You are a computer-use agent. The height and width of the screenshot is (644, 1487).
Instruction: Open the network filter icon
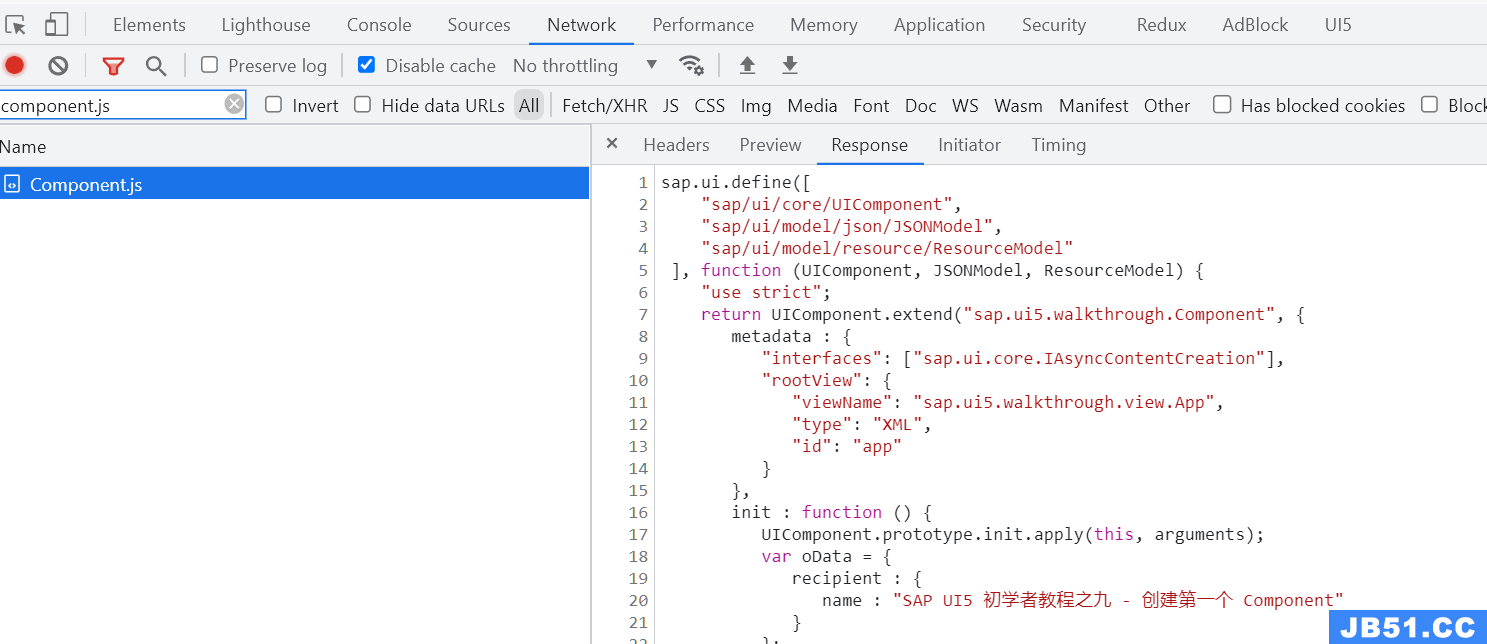(x=113, y=65)
